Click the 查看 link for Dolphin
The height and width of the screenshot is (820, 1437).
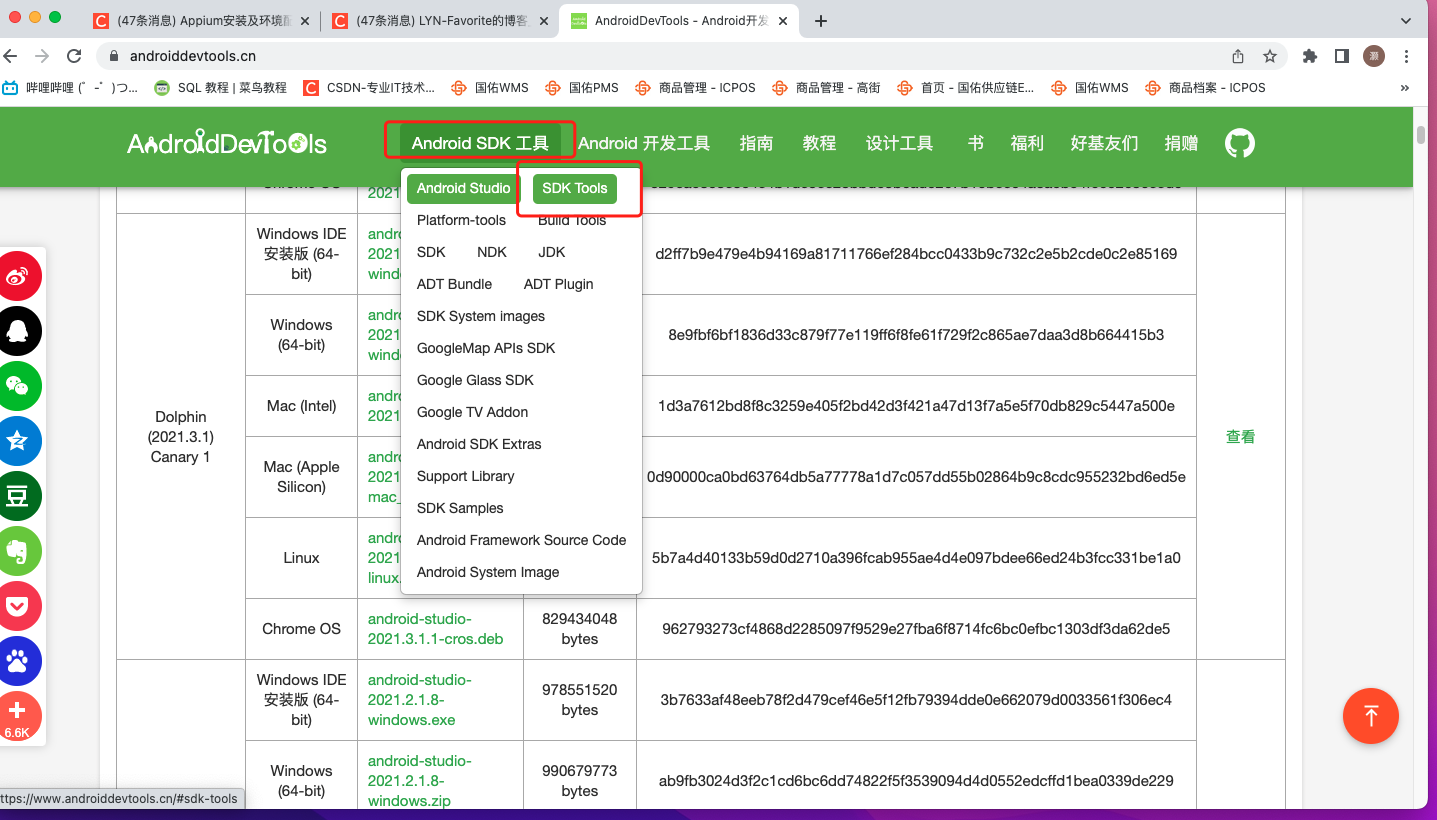coord(1240,436)
